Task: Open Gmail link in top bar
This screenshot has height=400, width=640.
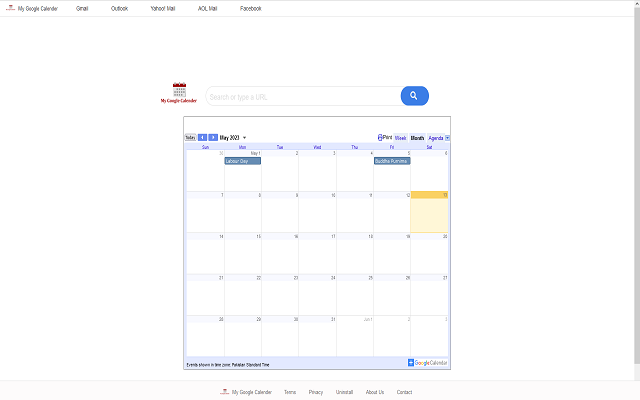Action: (x=82, y=8)
